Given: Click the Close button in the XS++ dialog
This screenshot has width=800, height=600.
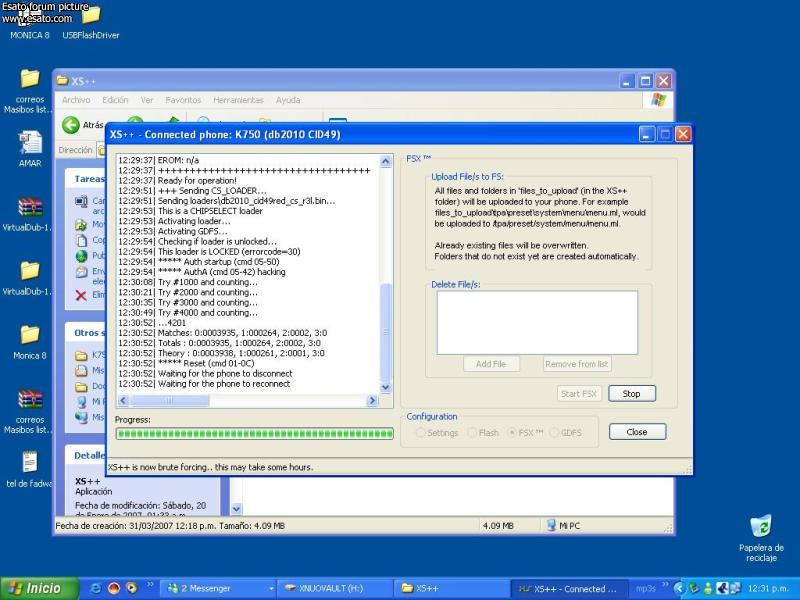Looking at the screenshot, I should [x=637, y=432].
